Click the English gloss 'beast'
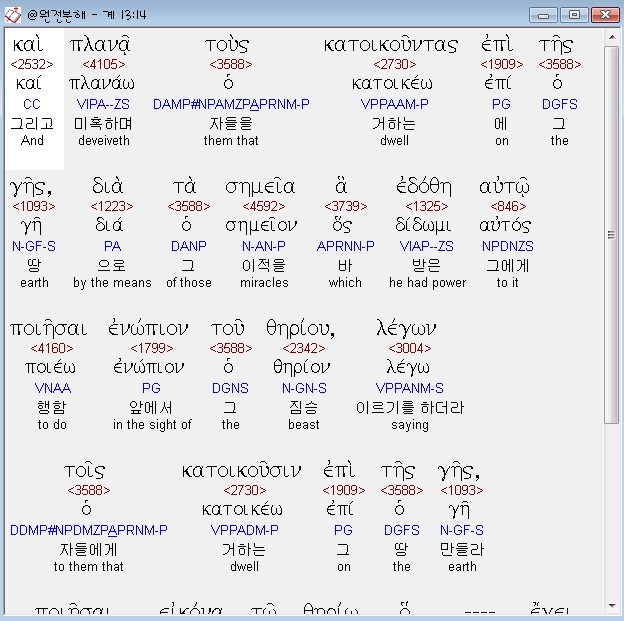The width and height of the screenshot is (624, 621). [x=304, y=425]
